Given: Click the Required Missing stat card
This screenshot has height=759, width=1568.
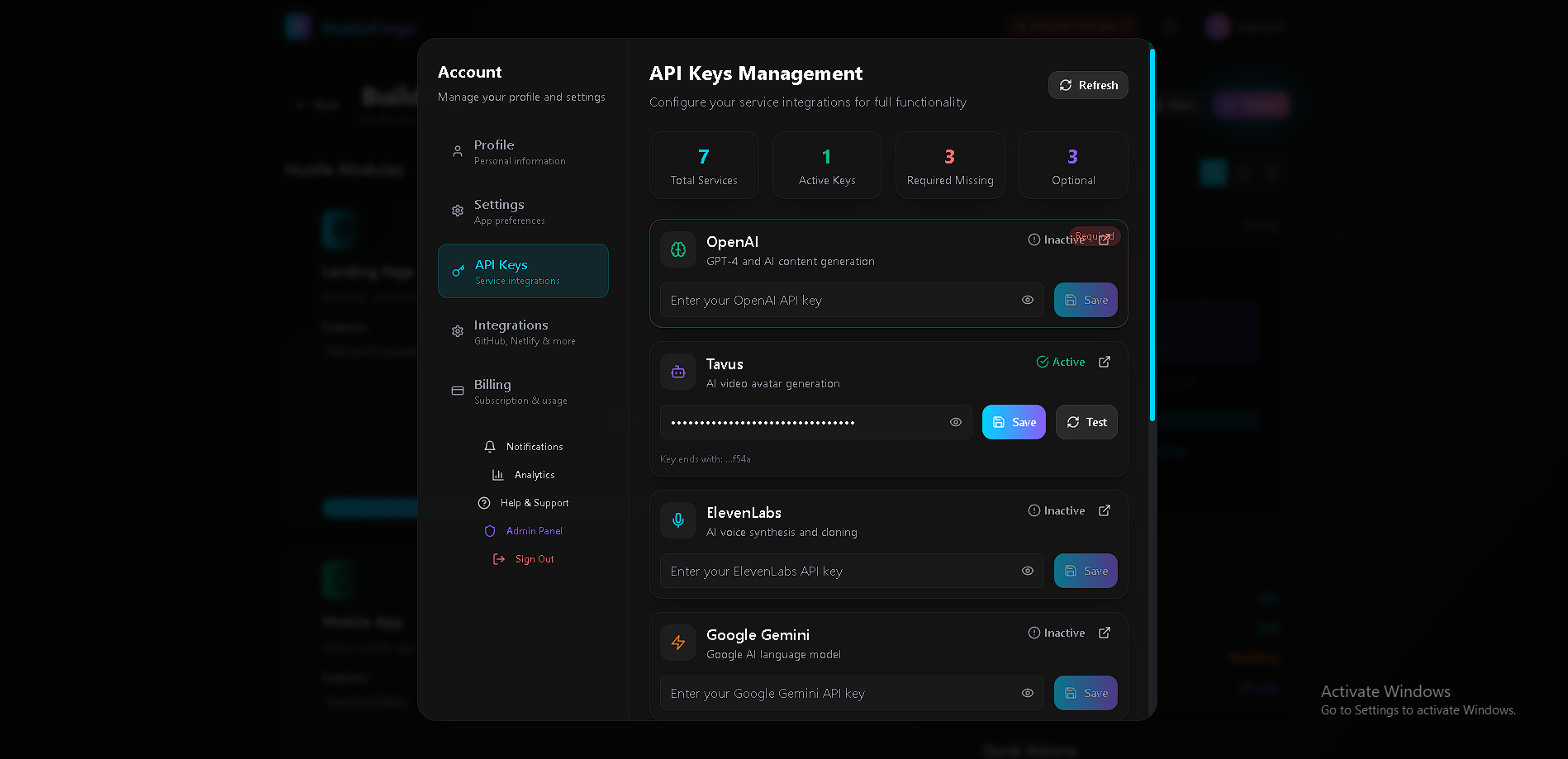Looking at the screenshot, I should tap(950, 165).
